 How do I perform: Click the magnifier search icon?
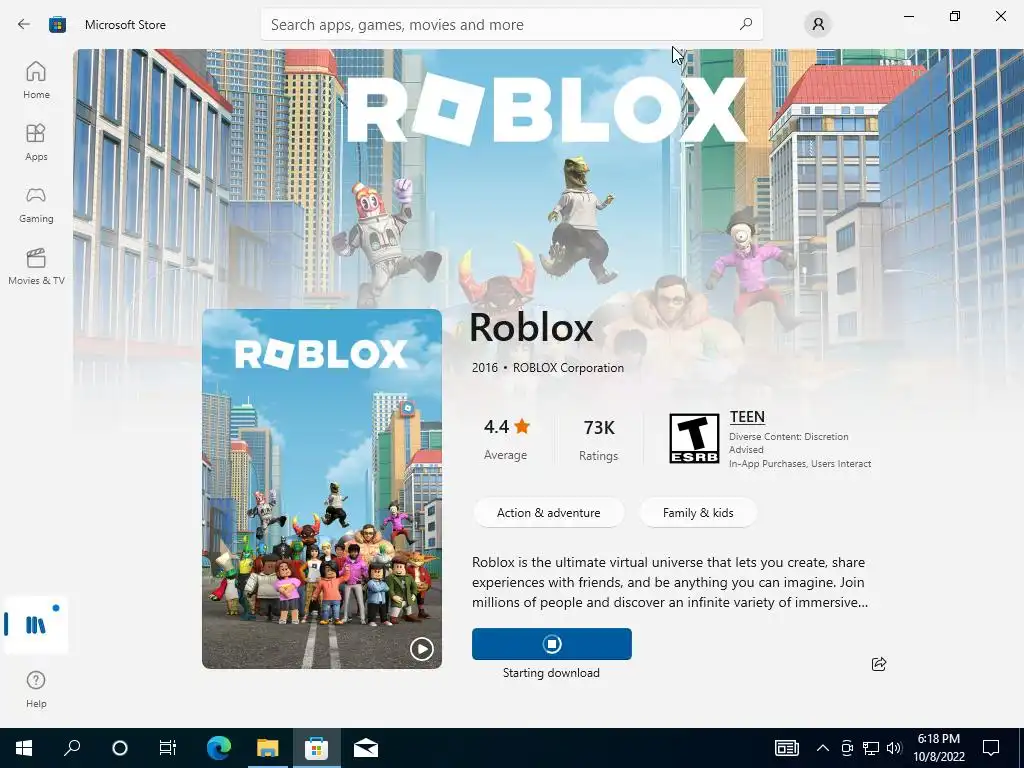tap(745, 25)
